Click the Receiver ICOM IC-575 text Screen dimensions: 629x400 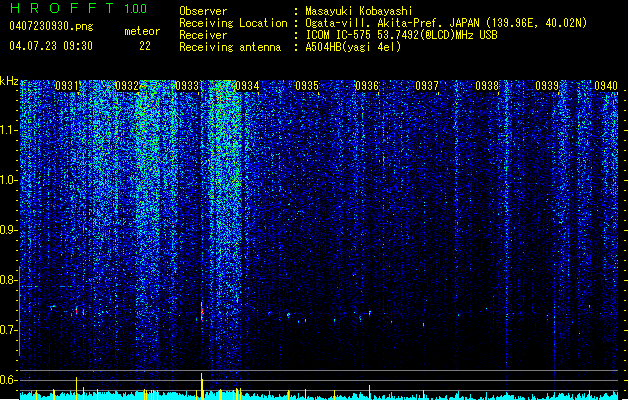point(401,35)
